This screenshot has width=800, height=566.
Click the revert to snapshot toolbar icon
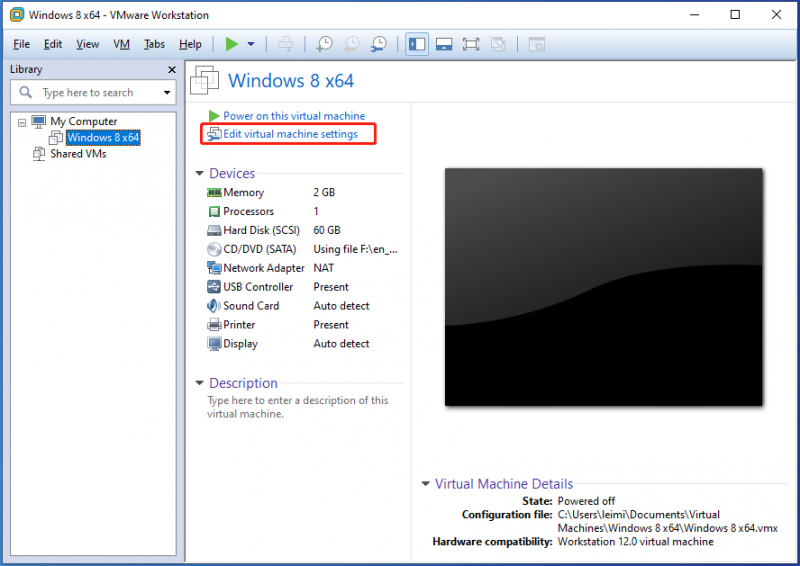[x=352, y=44]
